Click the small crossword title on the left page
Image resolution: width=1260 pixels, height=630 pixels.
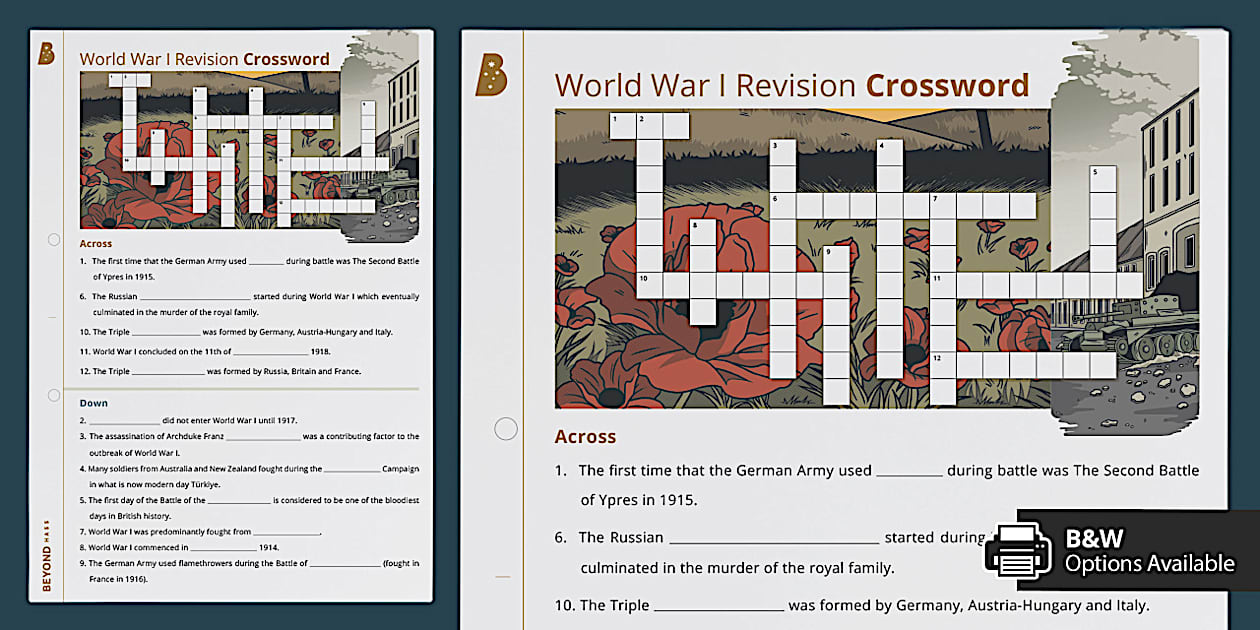pos(204,59)
